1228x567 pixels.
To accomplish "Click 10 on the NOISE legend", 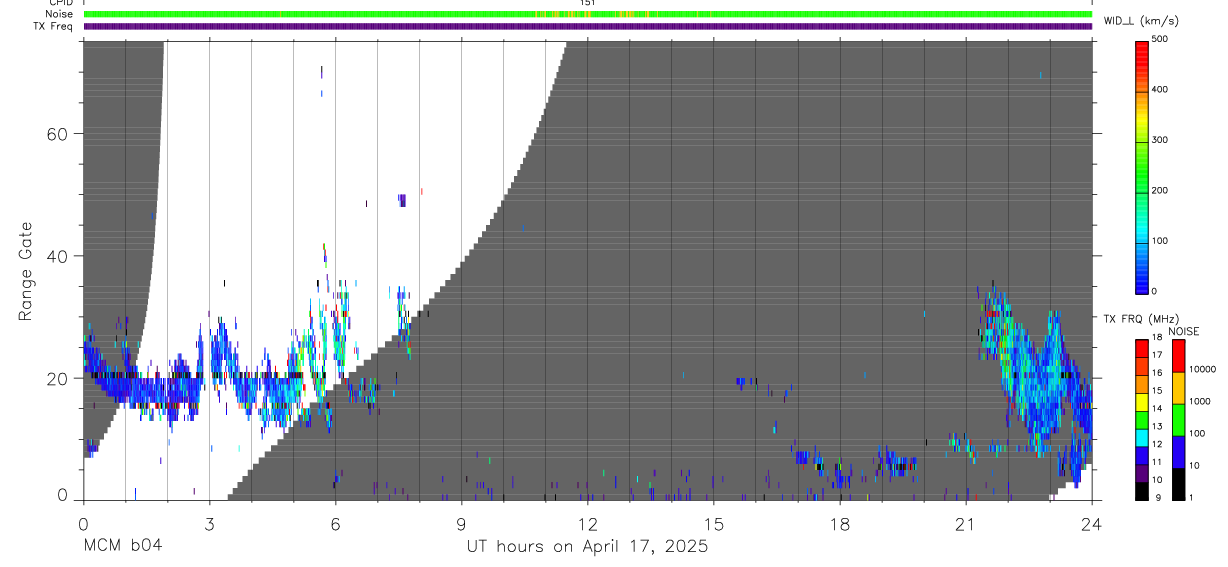I will [x=1196, y=465].
